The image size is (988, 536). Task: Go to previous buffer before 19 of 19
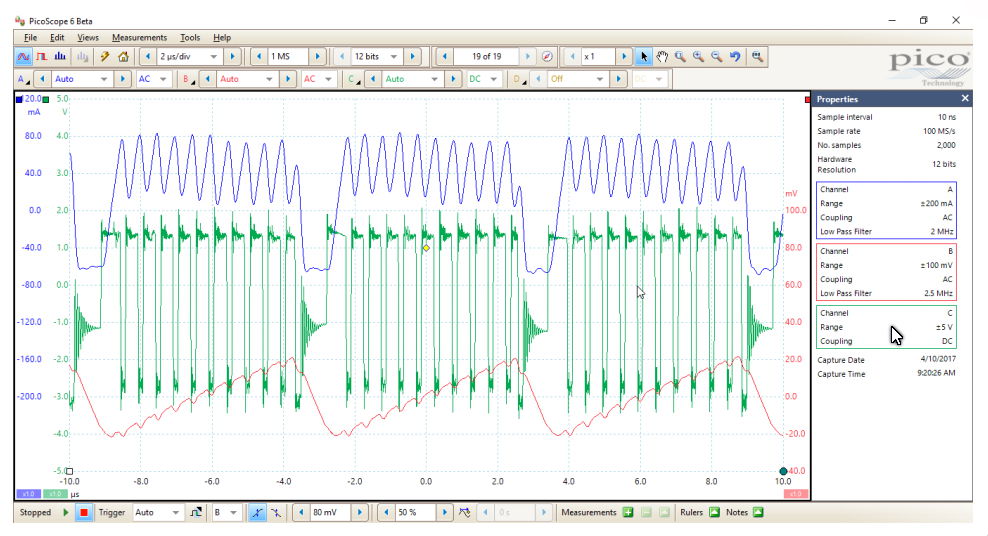444,57
